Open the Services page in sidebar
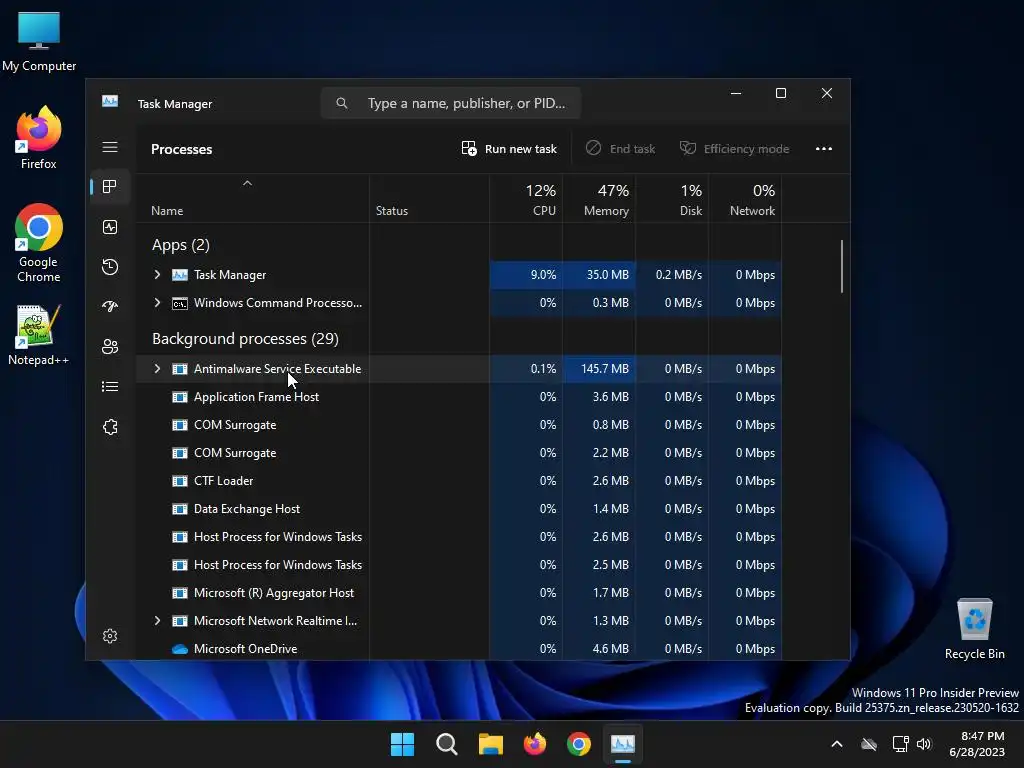 [110, 427]
